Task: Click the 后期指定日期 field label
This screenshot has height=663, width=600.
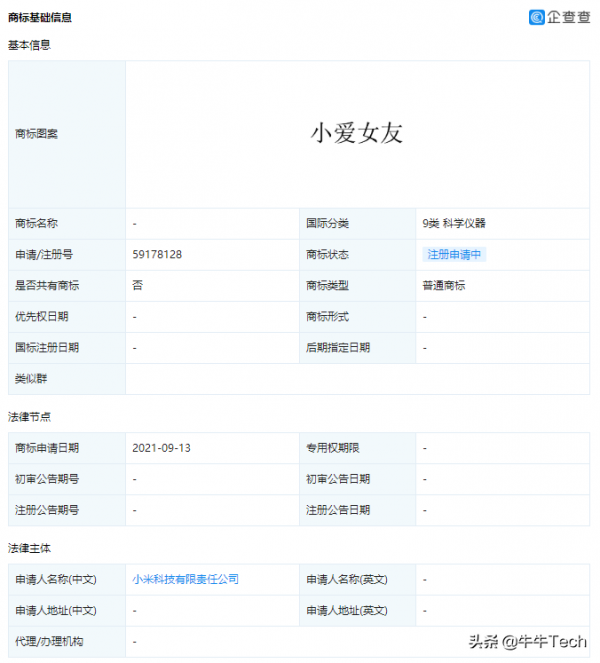Action: pyautogui.click(x=338, y=348)
